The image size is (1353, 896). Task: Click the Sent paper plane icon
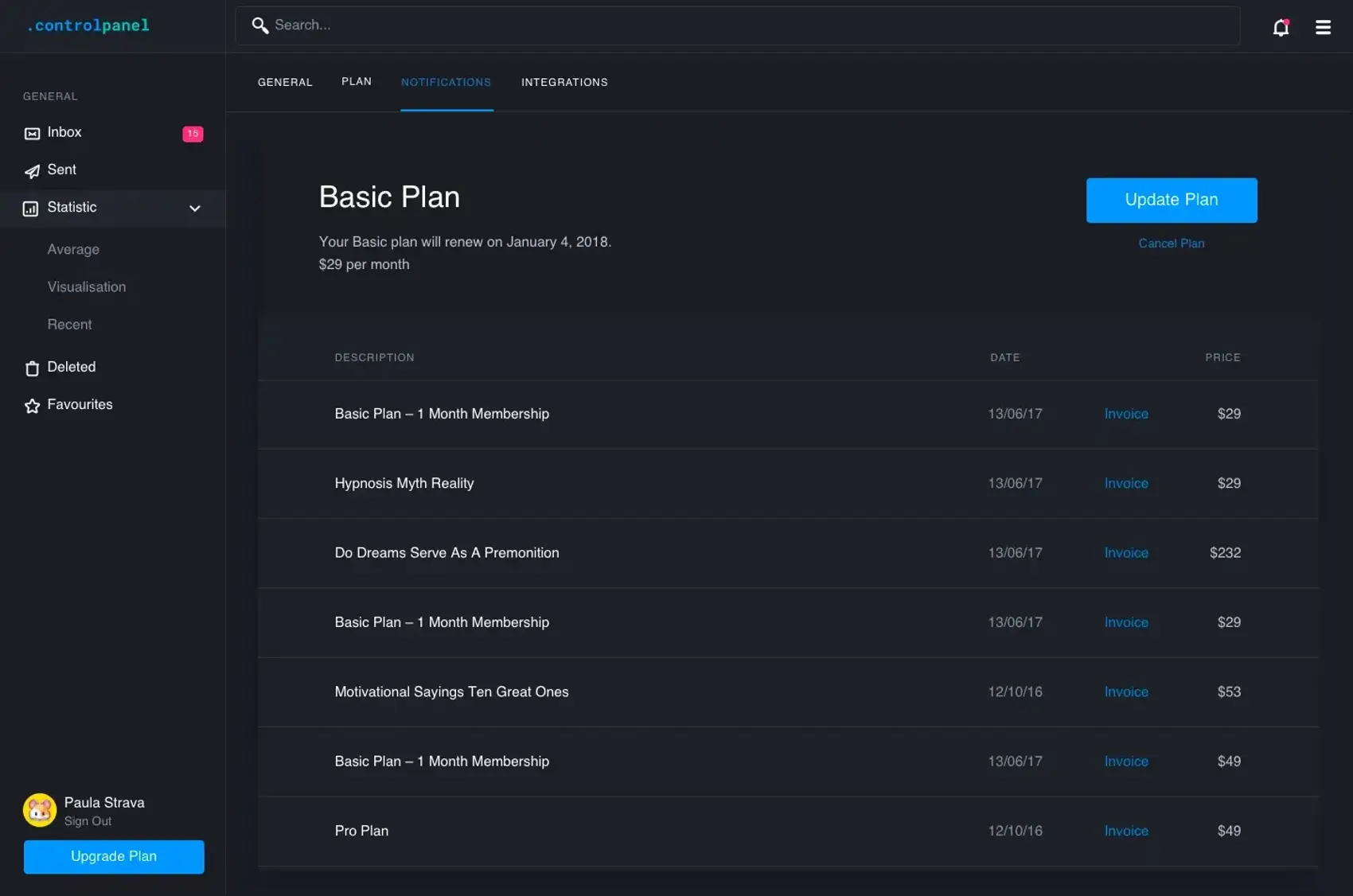pos(32,171)
